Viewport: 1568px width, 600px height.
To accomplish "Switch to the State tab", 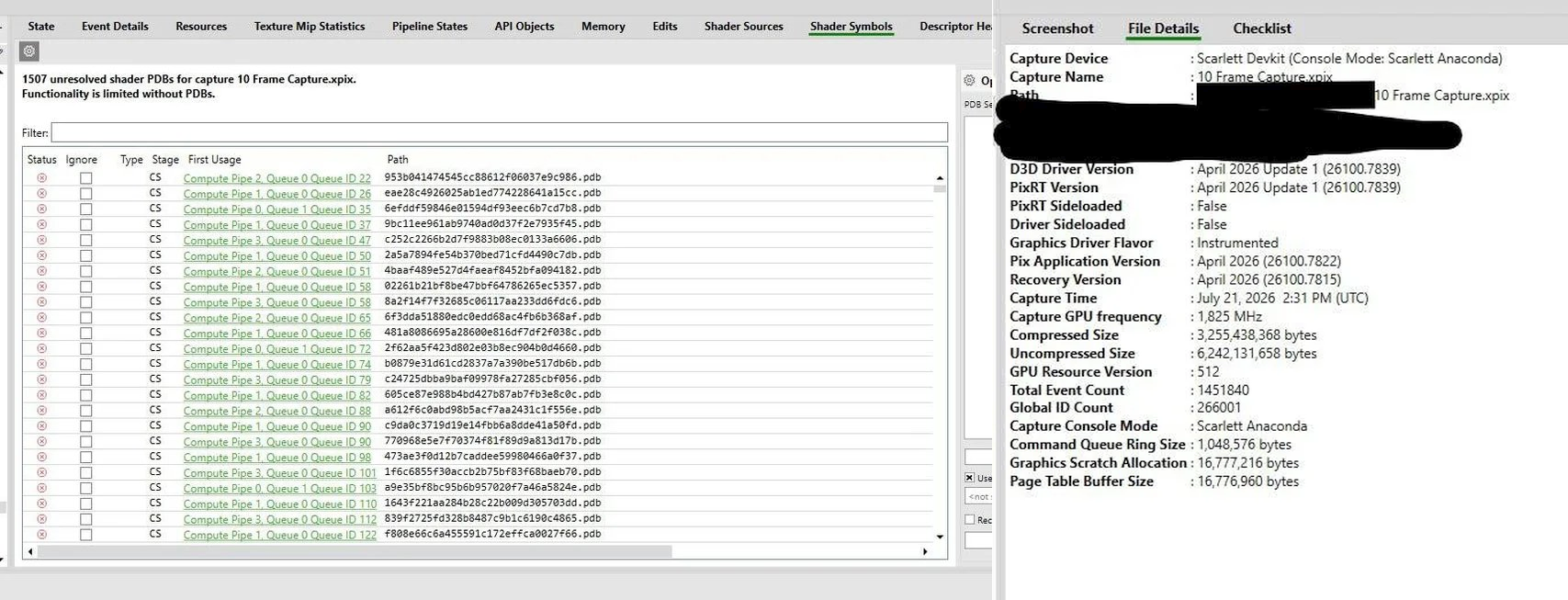I will point(41,27).
